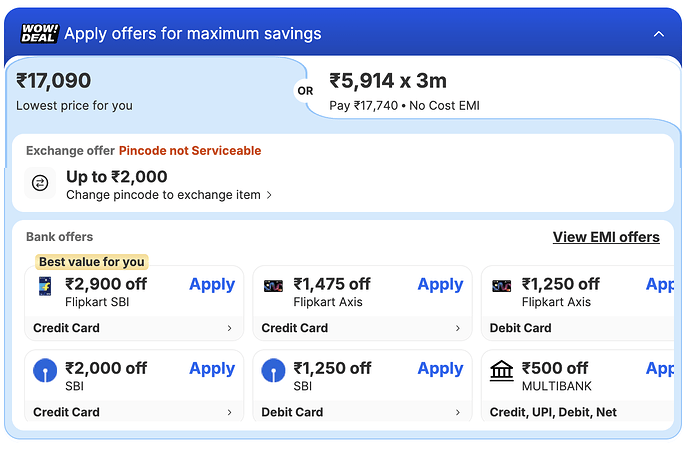
Task: Click Change pincode to exchange item
Action: 168,195
